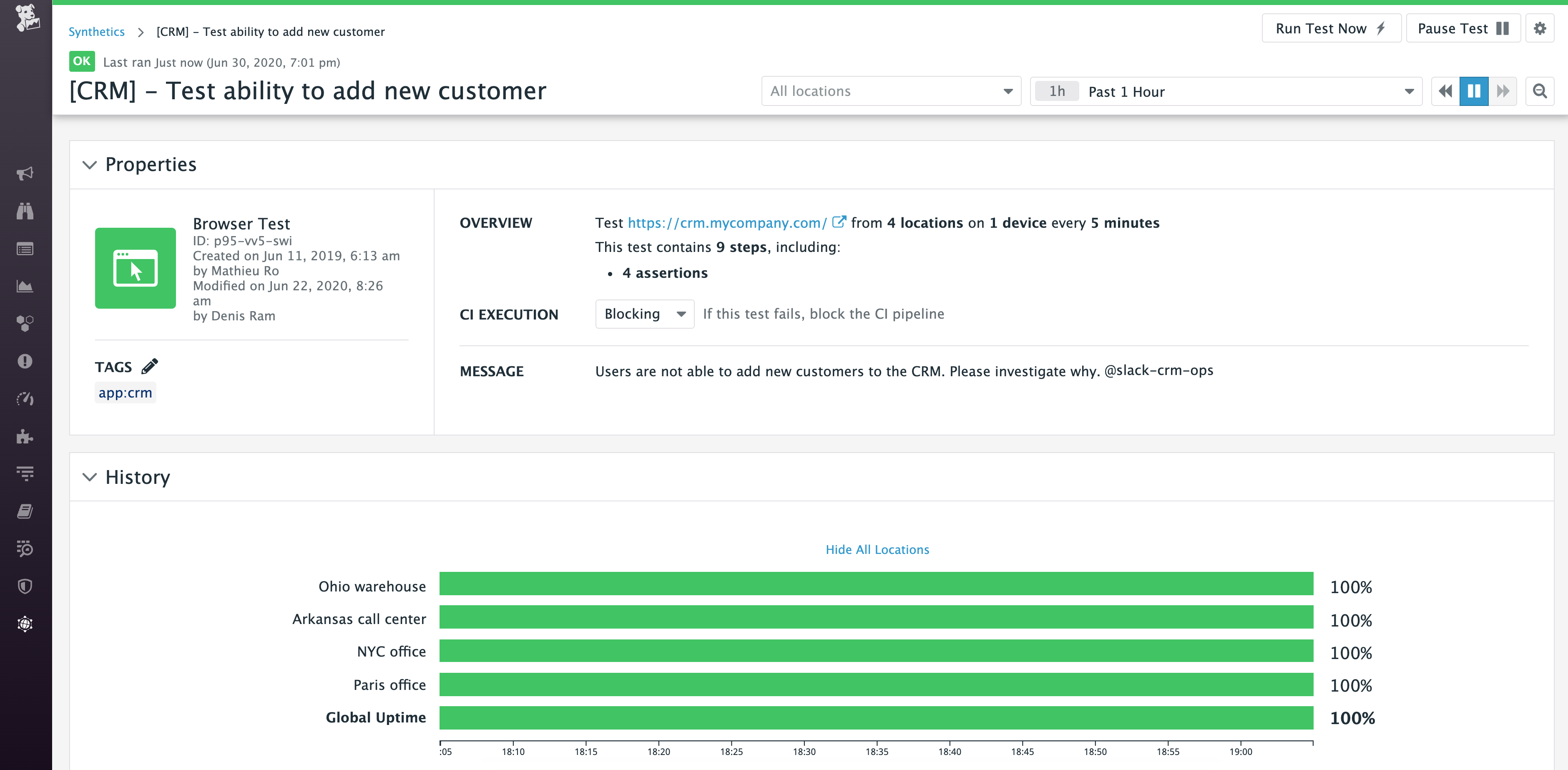Navigate back to Synthetics breadcrumb
This screenshot has width=1568, height=770.
pos(96,31)
